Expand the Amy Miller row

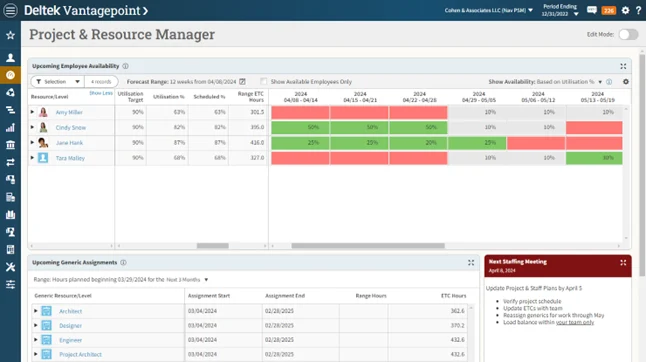pos(32,112)
